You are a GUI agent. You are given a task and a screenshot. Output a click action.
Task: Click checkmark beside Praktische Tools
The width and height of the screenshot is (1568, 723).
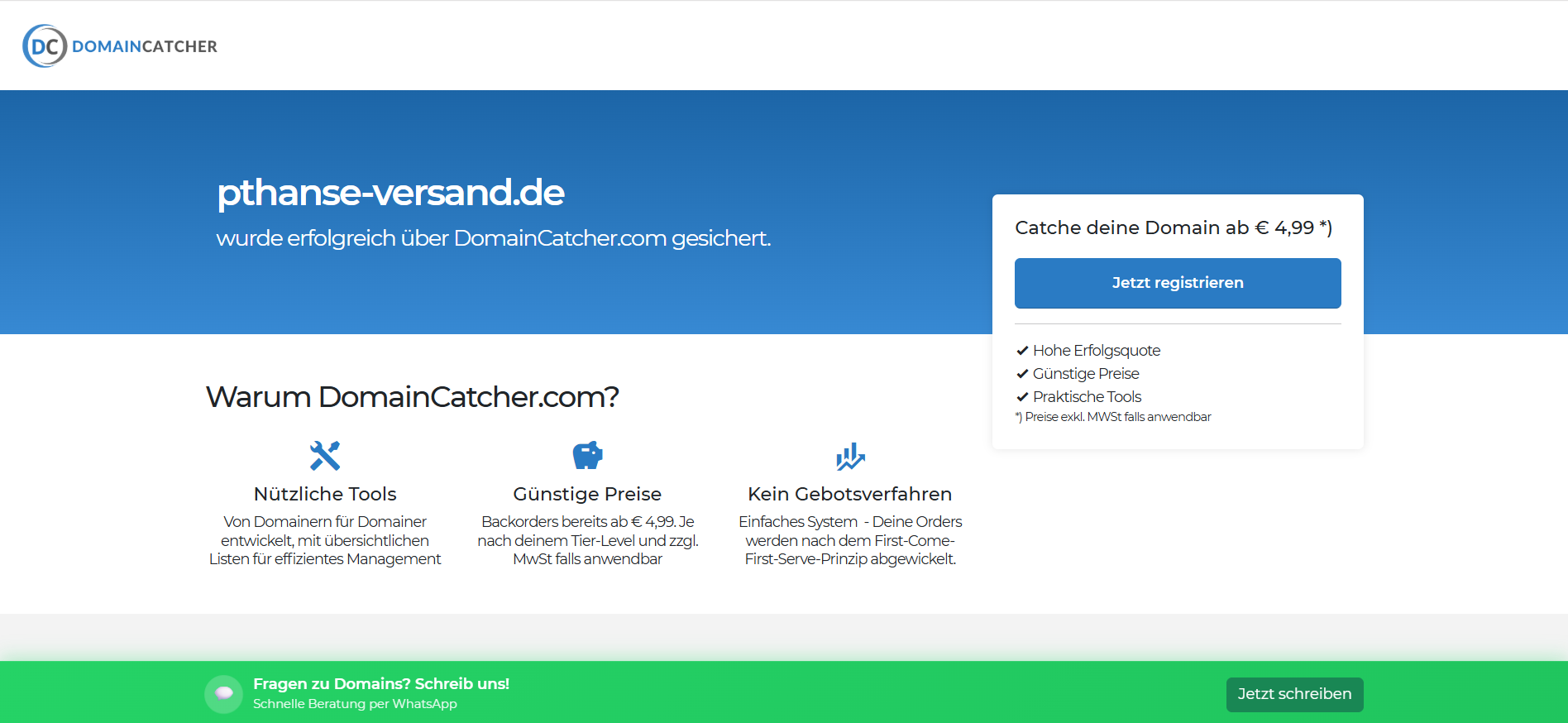(1022, 397)
